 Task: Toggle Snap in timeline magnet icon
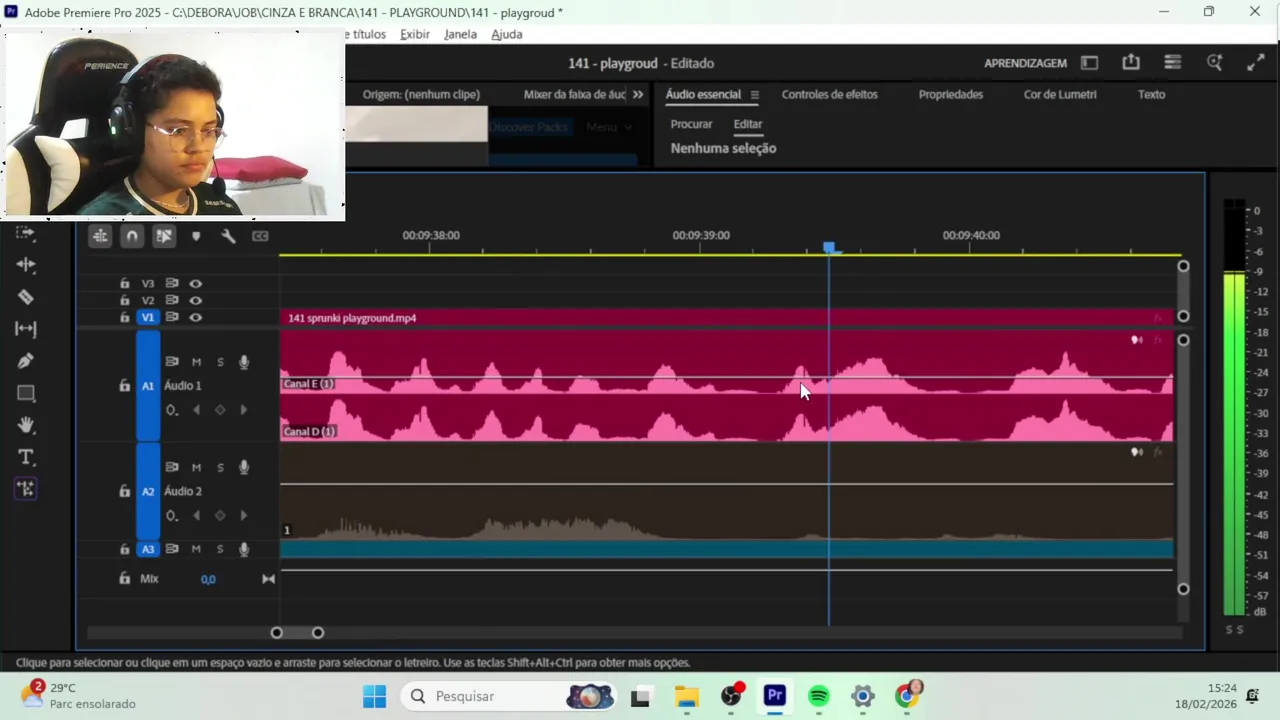(132, 236)
